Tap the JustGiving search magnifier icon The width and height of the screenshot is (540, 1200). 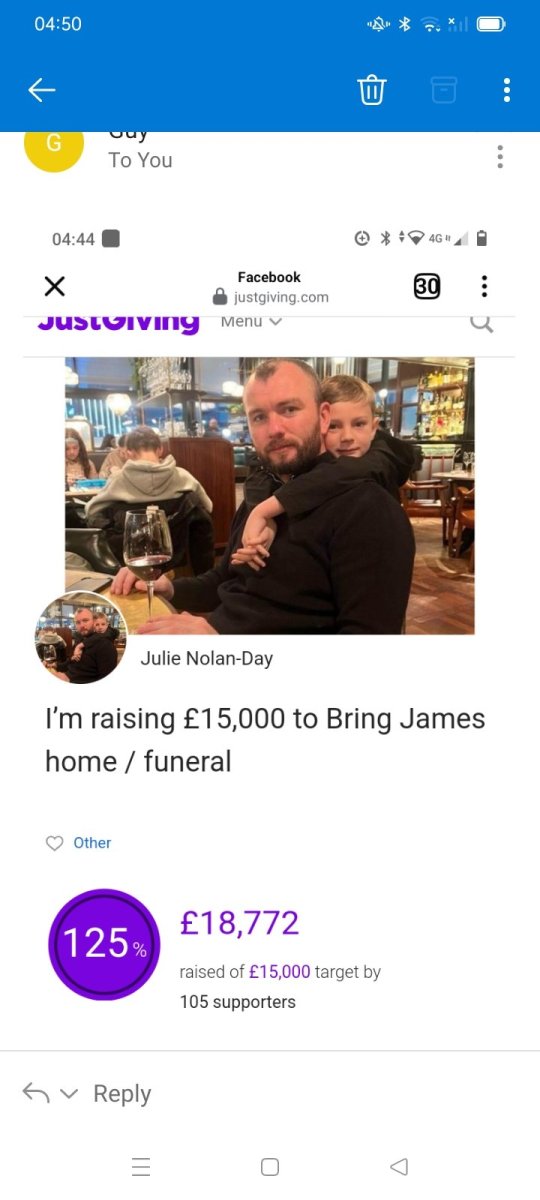click(482, 322)
